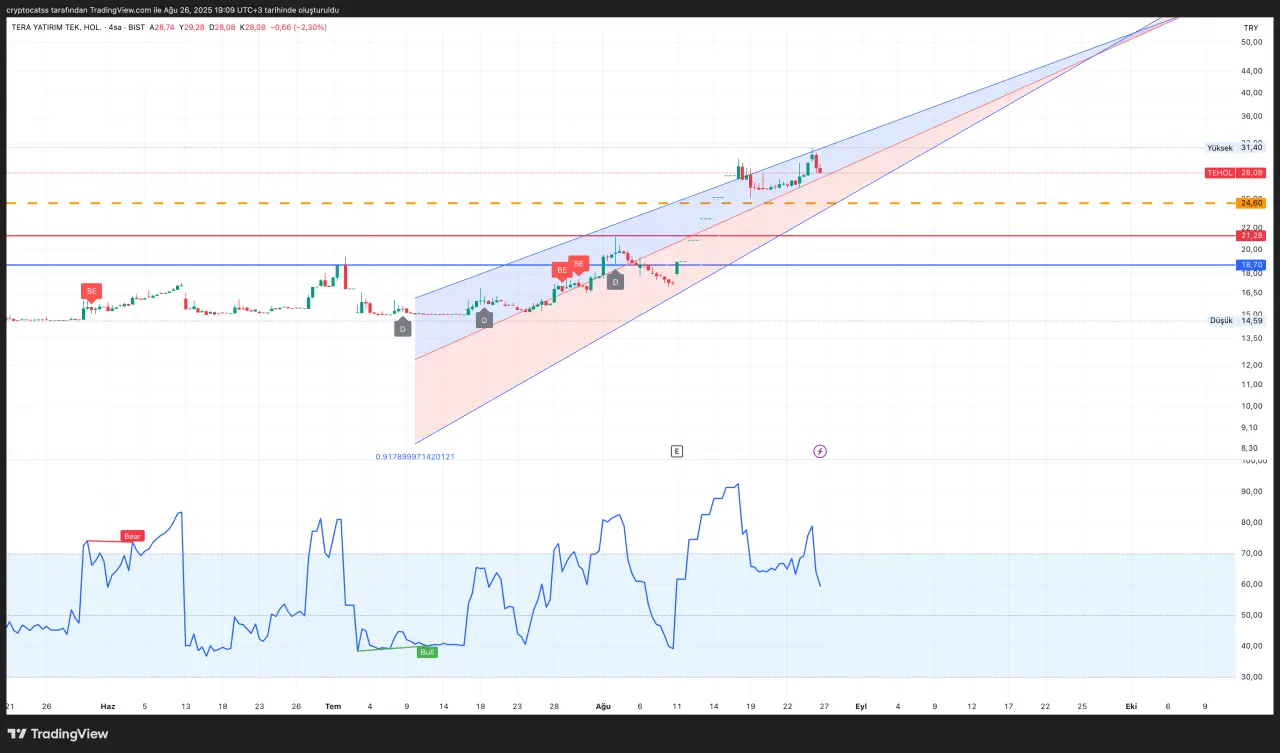Select the red 21,28 price level label

pos(1251,236)
